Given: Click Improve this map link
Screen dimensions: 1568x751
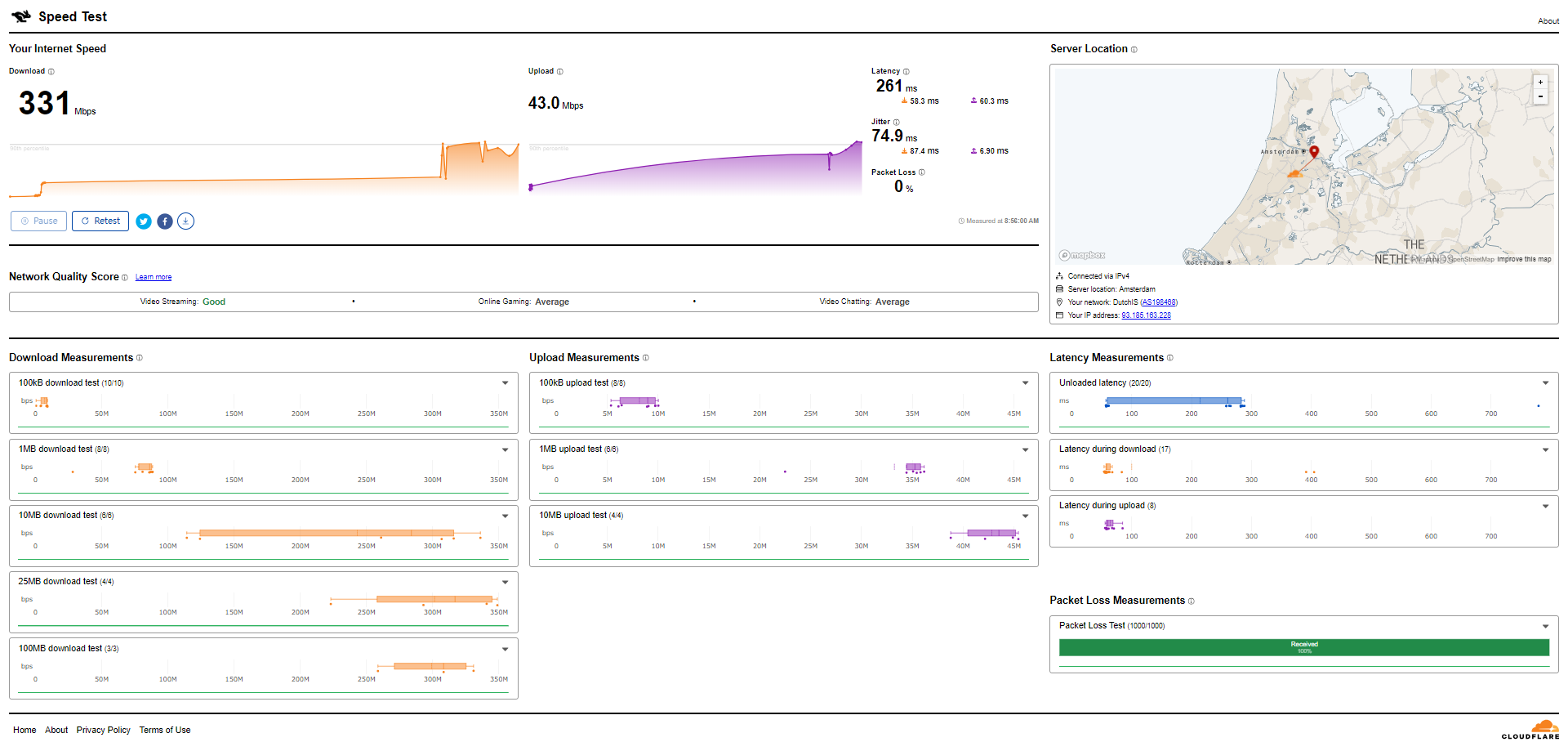Looking at the screenshot, I should tap(1524, 260).
